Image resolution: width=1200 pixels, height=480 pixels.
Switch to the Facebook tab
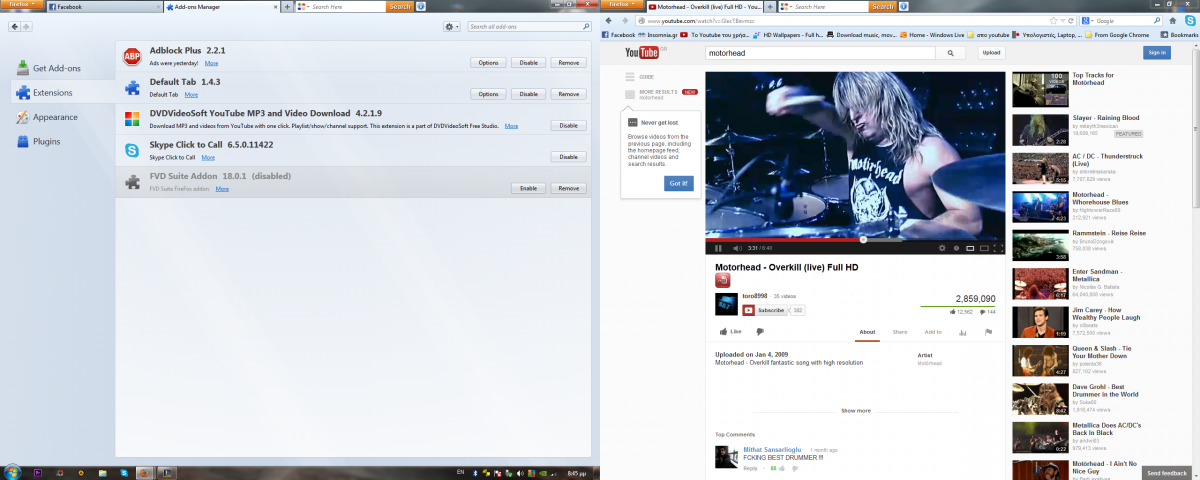click(103, 7)
